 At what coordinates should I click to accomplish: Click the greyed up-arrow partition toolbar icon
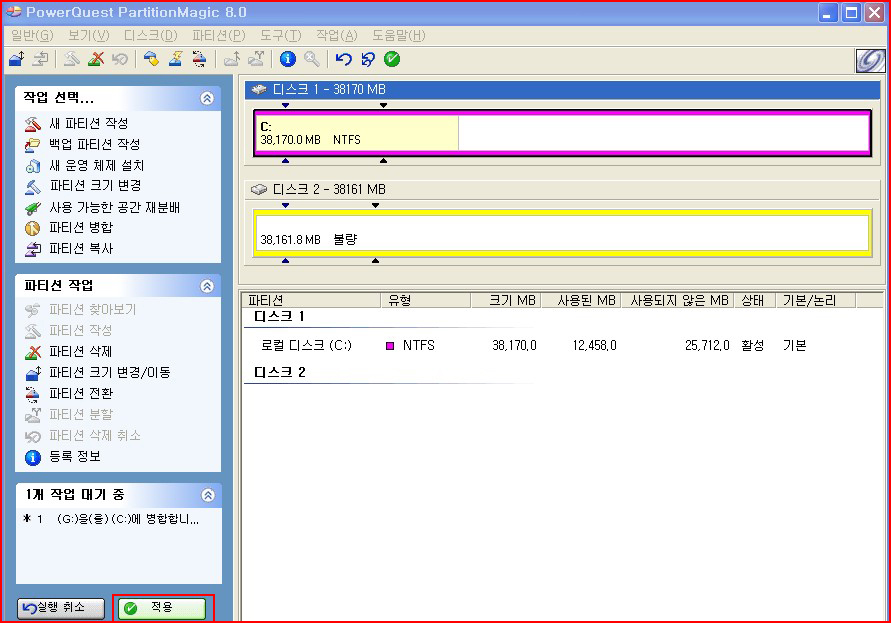click(x=231, y=59)
